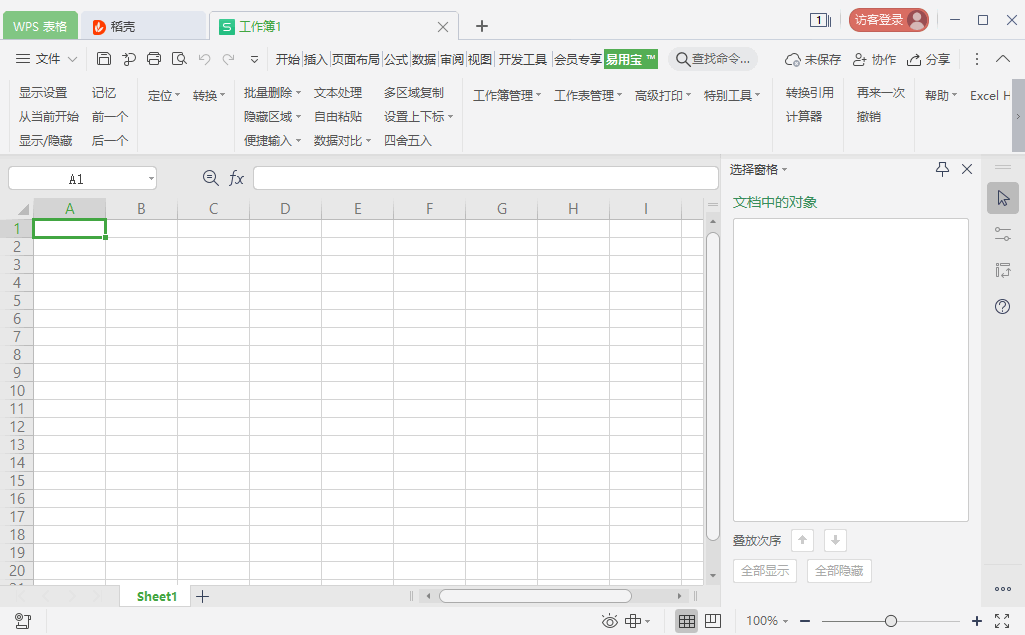
Task: Expand the 转换 dropdown
Action: (209, 95)
